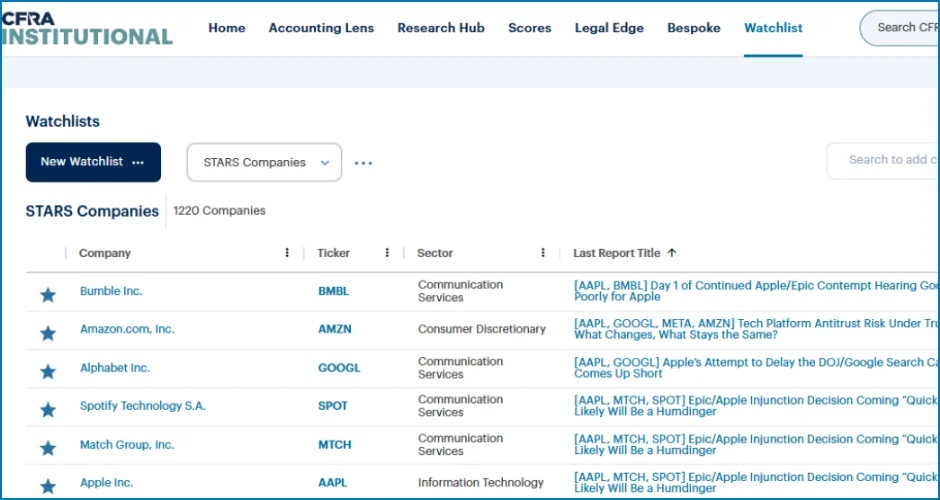The width and height of the screenshot is (940, 500).
Task: Click the Sector column header
Action: (x=435, y=253)
